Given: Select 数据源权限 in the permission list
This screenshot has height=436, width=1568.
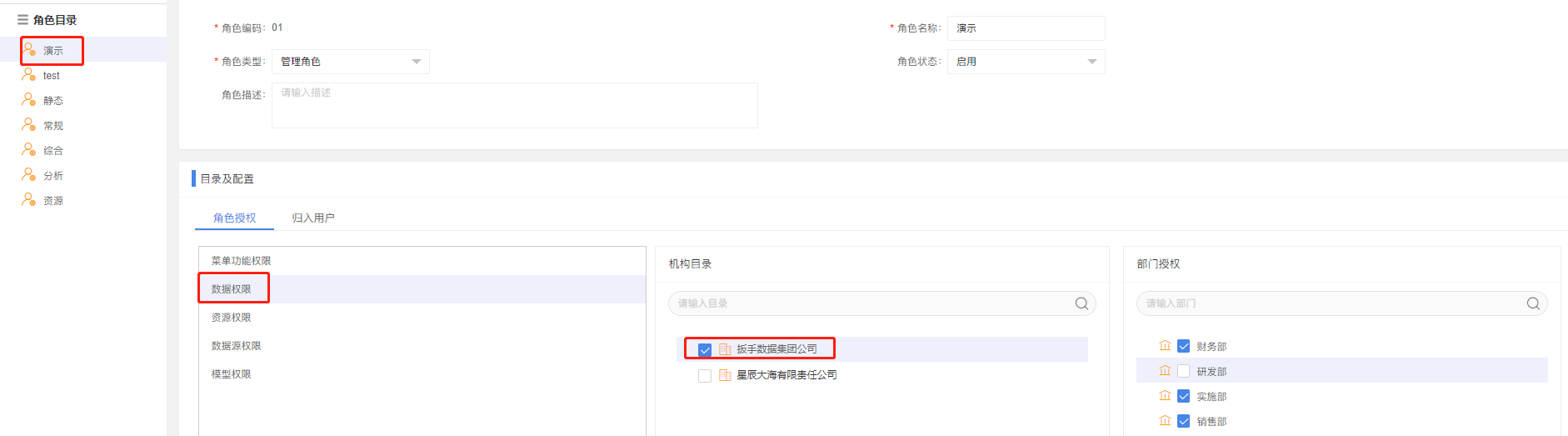Looking at the screenshot, I should click(422, 346).
